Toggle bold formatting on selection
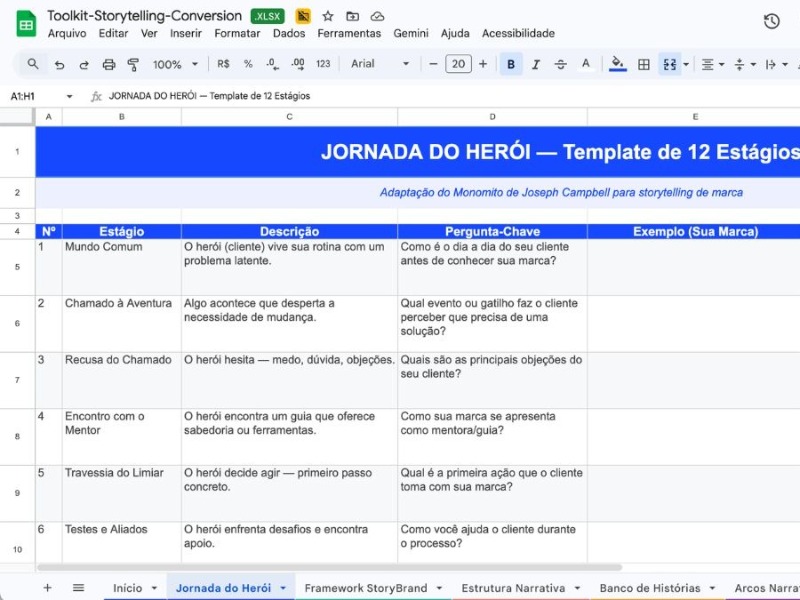 (510, 63)
